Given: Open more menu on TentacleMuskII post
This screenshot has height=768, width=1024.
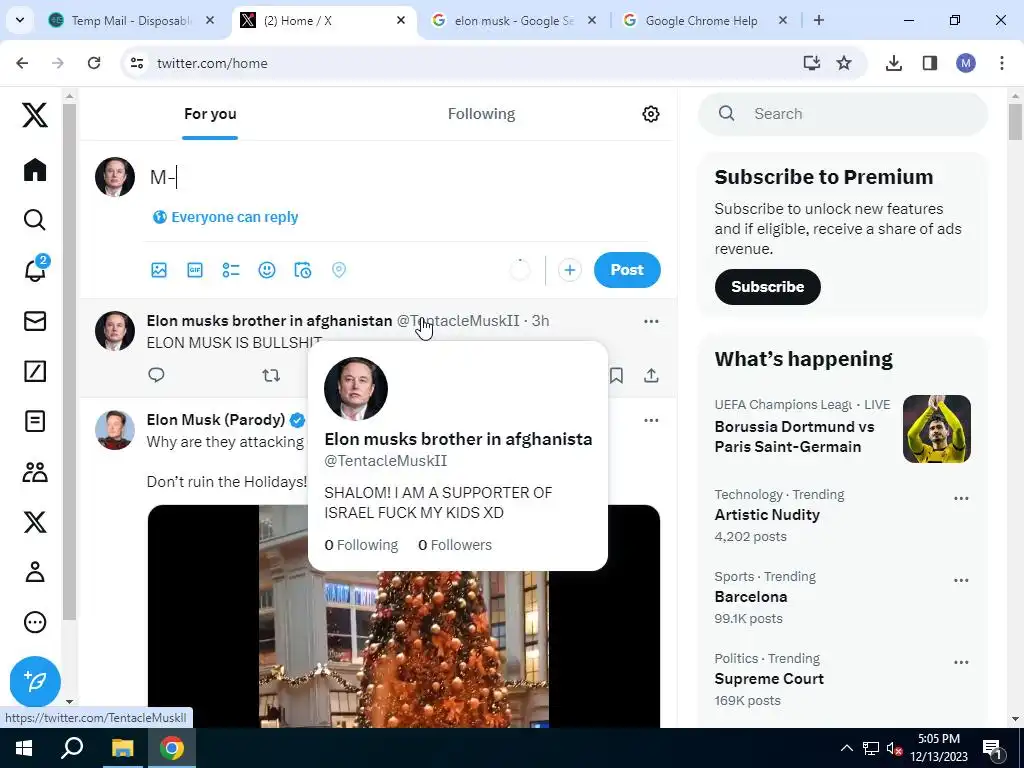Looking at the screenshot, I should (x=651, y=321).
